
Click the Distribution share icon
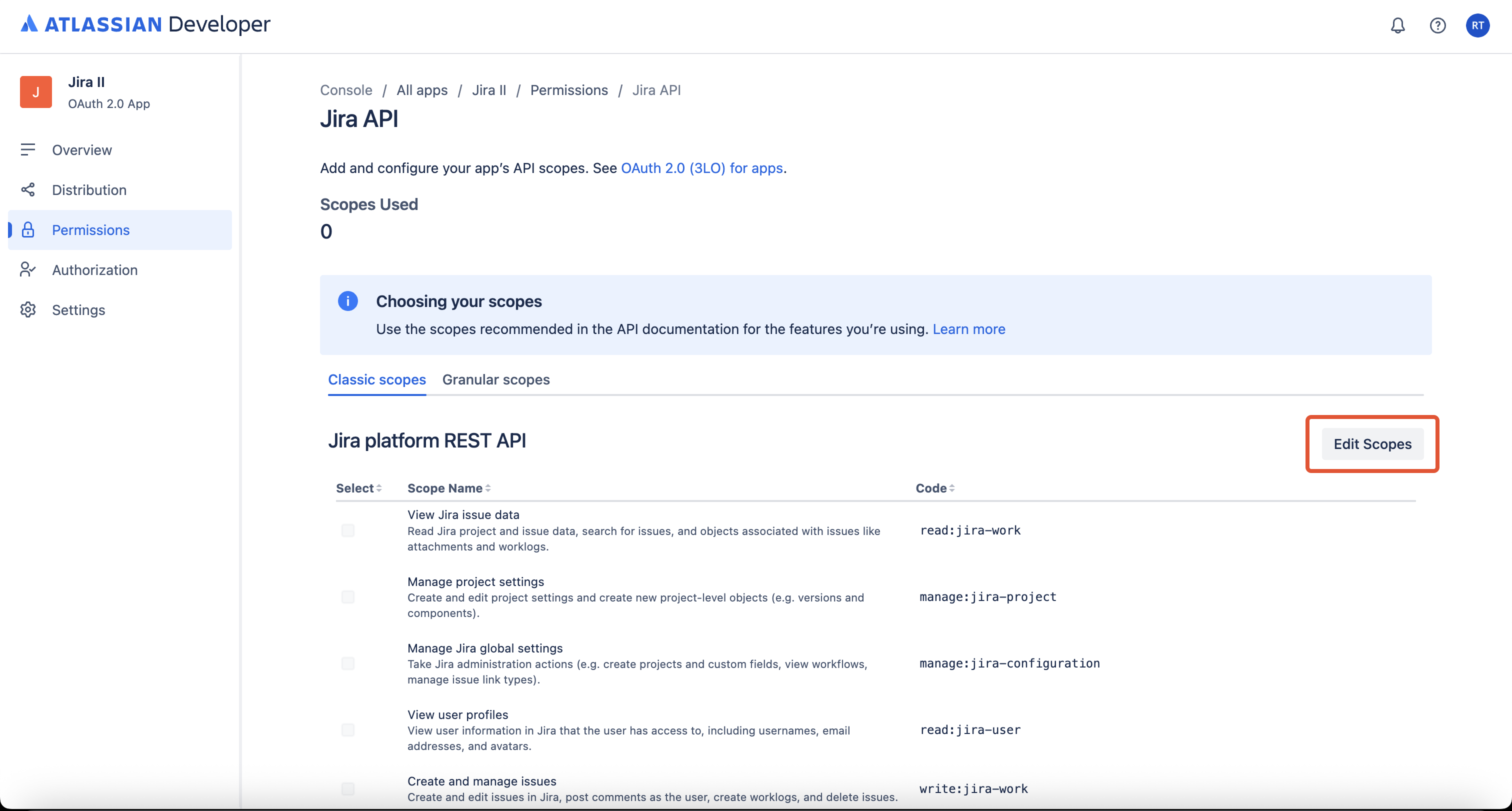(x=27, y=189)
